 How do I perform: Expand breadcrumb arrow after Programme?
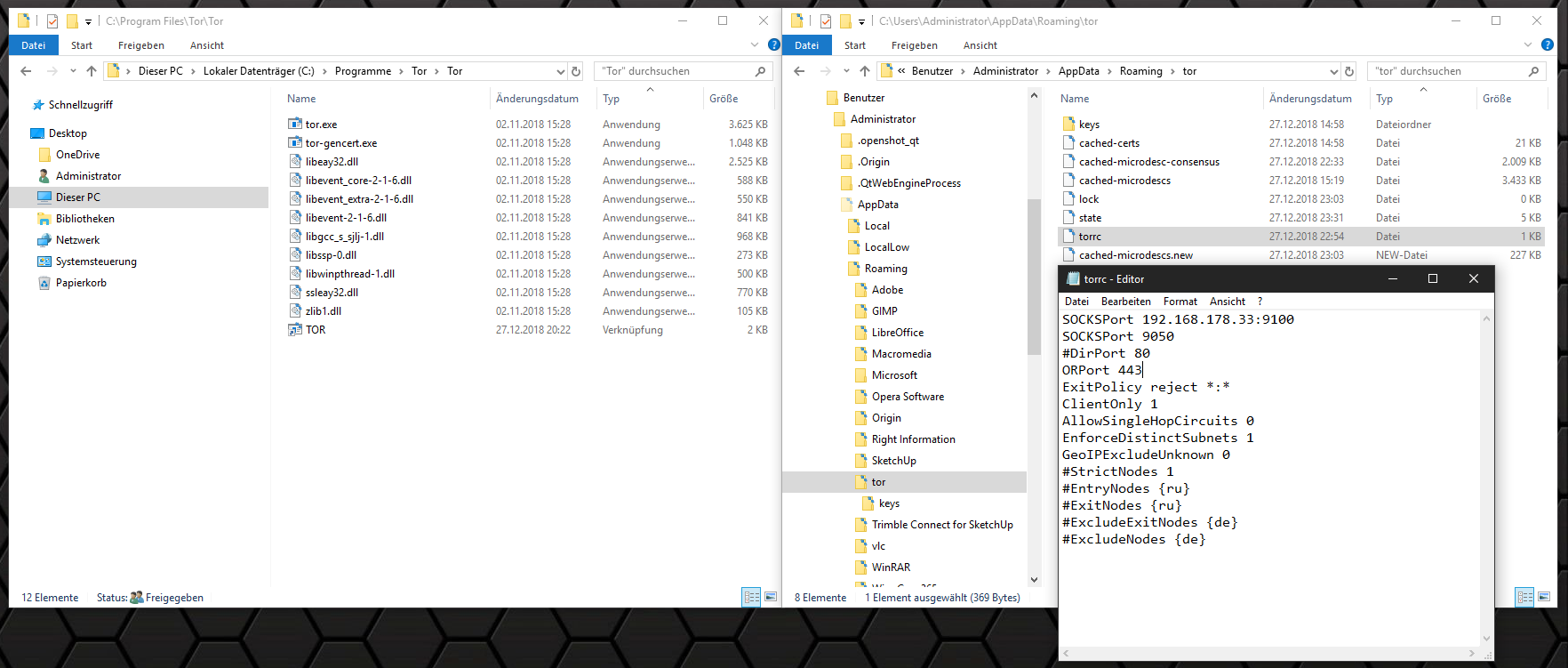click(401, 71)
